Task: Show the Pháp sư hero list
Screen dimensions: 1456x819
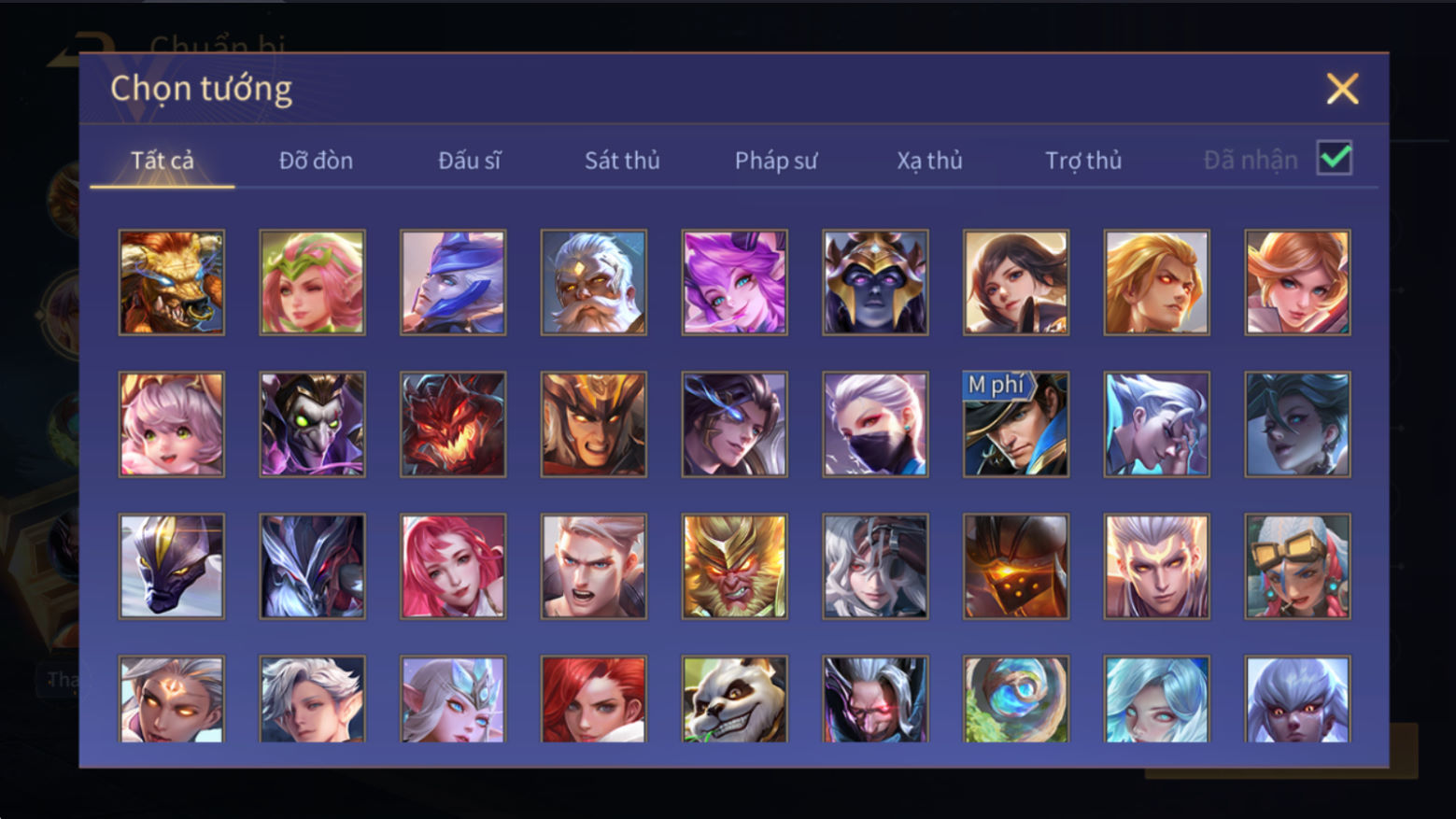Action: point(776,161)
